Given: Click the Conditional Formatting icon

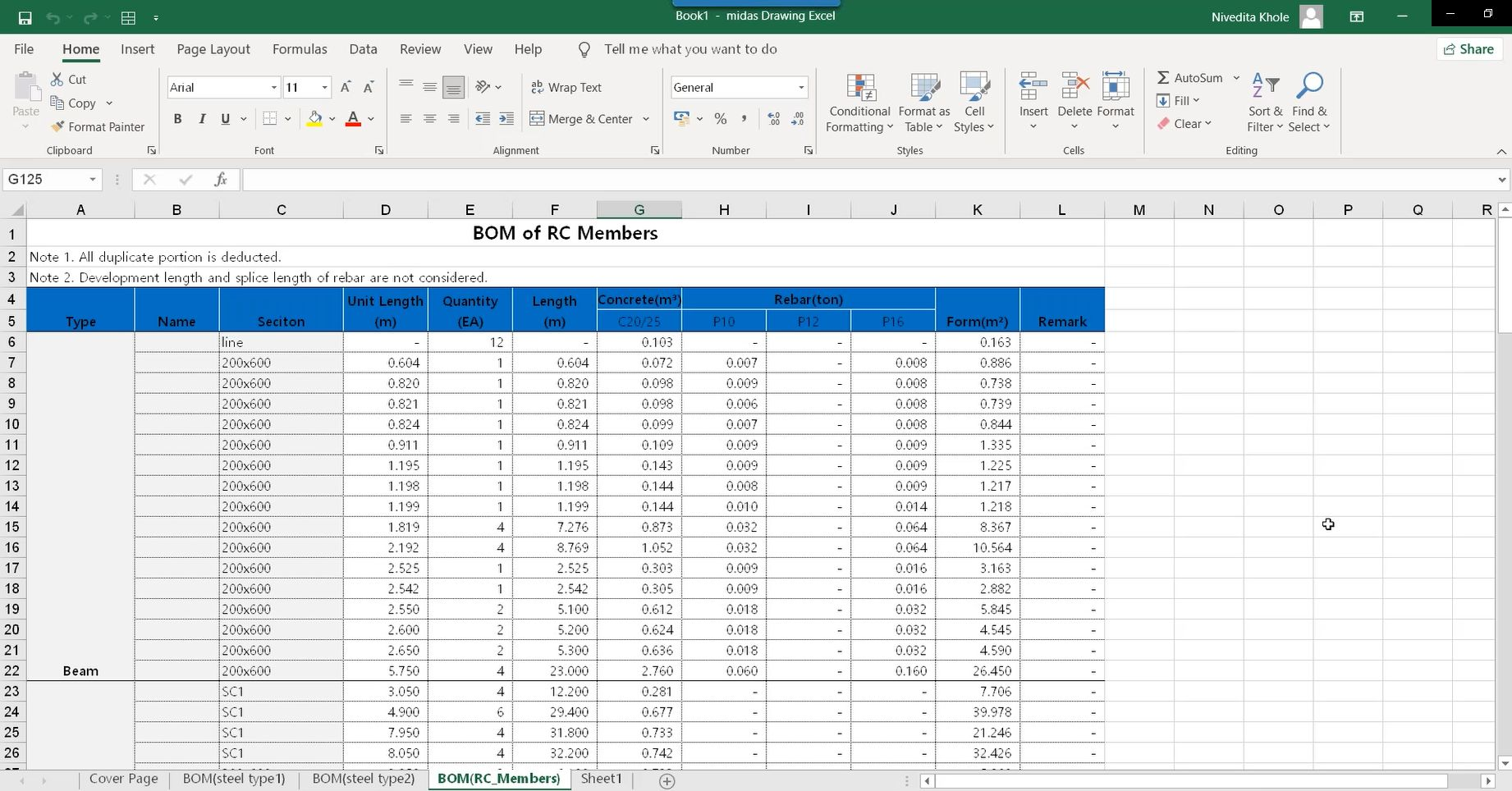Looking at the screenshot, I should 859,89.
